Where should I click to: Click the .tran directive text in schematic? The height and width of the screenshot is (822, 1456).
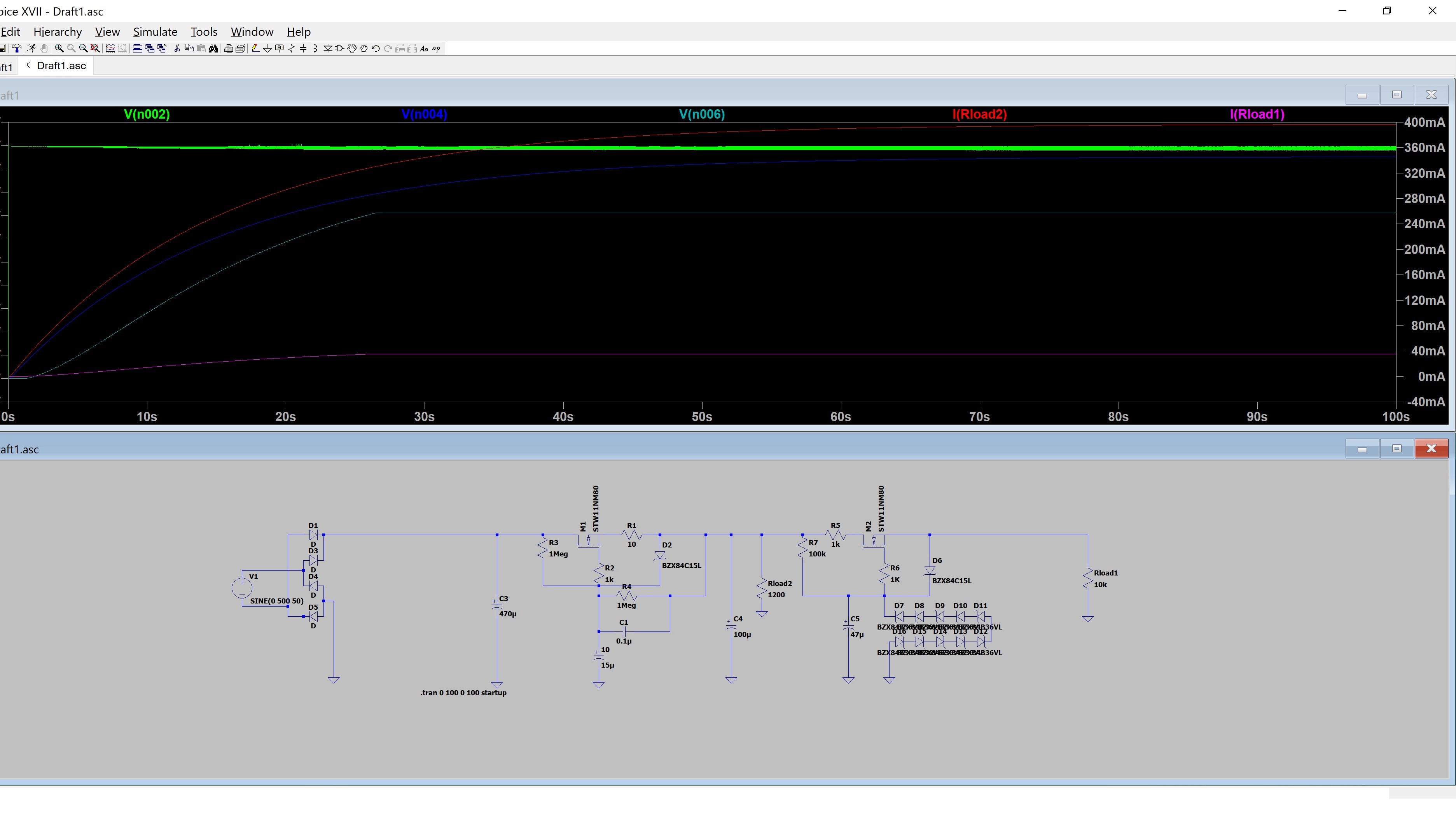(463, 693)
